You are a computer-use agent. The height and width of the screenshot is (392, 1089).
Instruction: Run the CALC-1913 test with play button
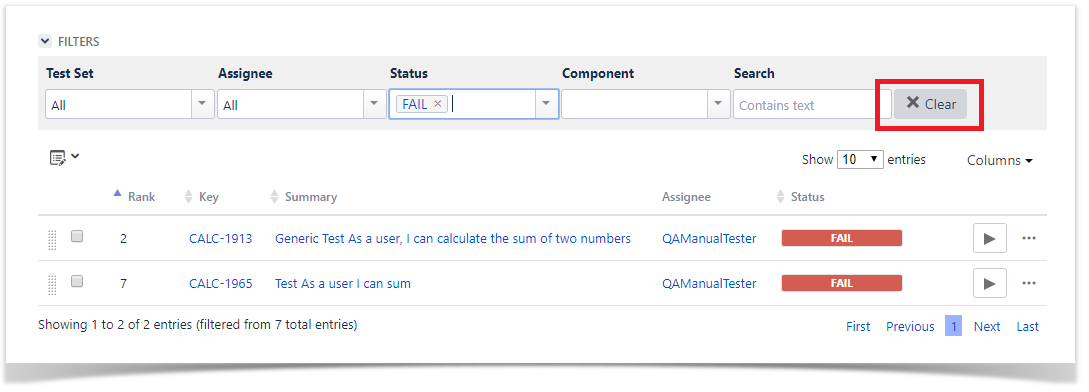pyautogui.click(x=990, y=238)
